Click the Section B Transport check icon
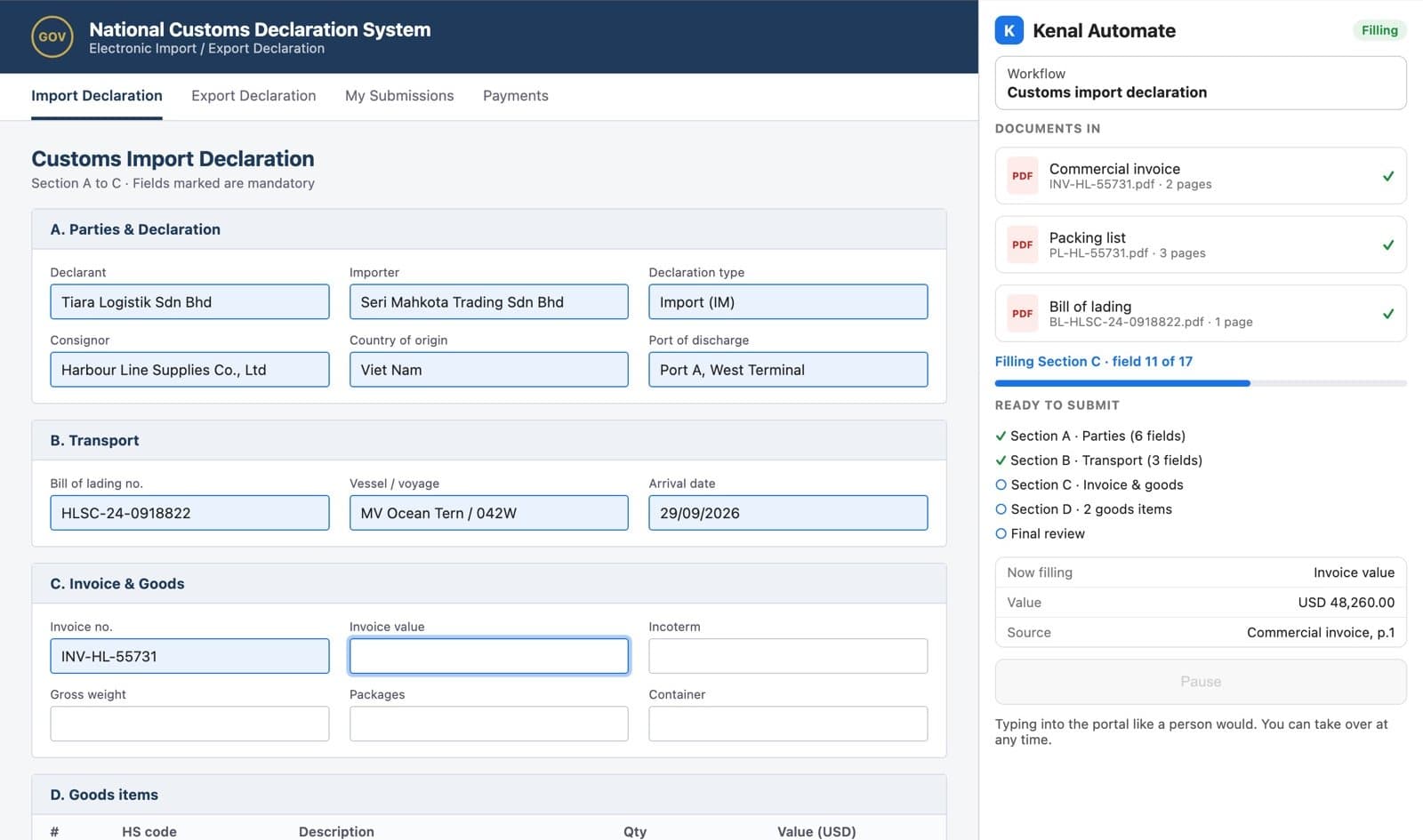1423x840 pixels. pos(1001,460)
